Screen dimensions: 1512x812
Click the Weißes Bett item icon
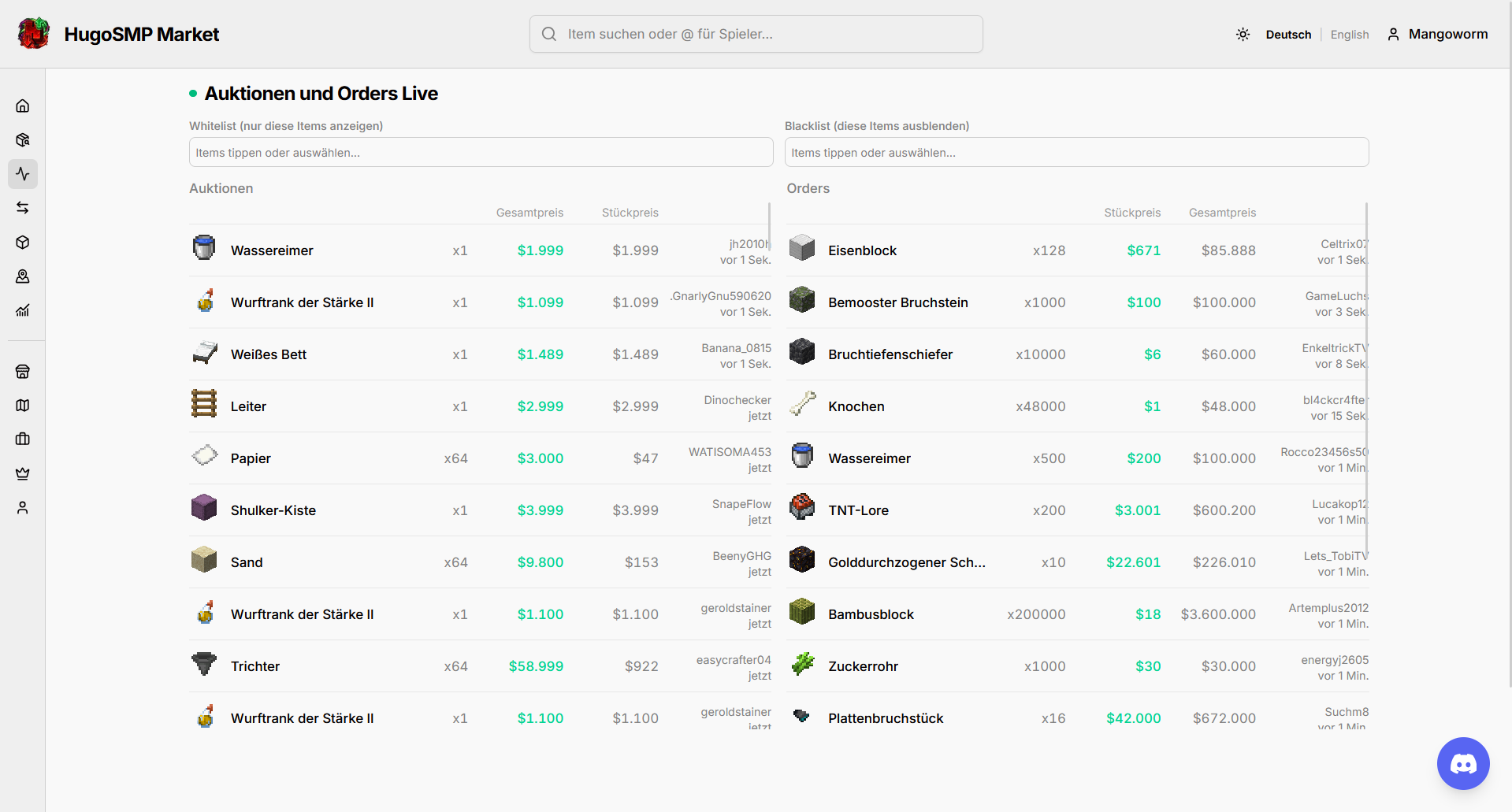(x=204, y=352)
